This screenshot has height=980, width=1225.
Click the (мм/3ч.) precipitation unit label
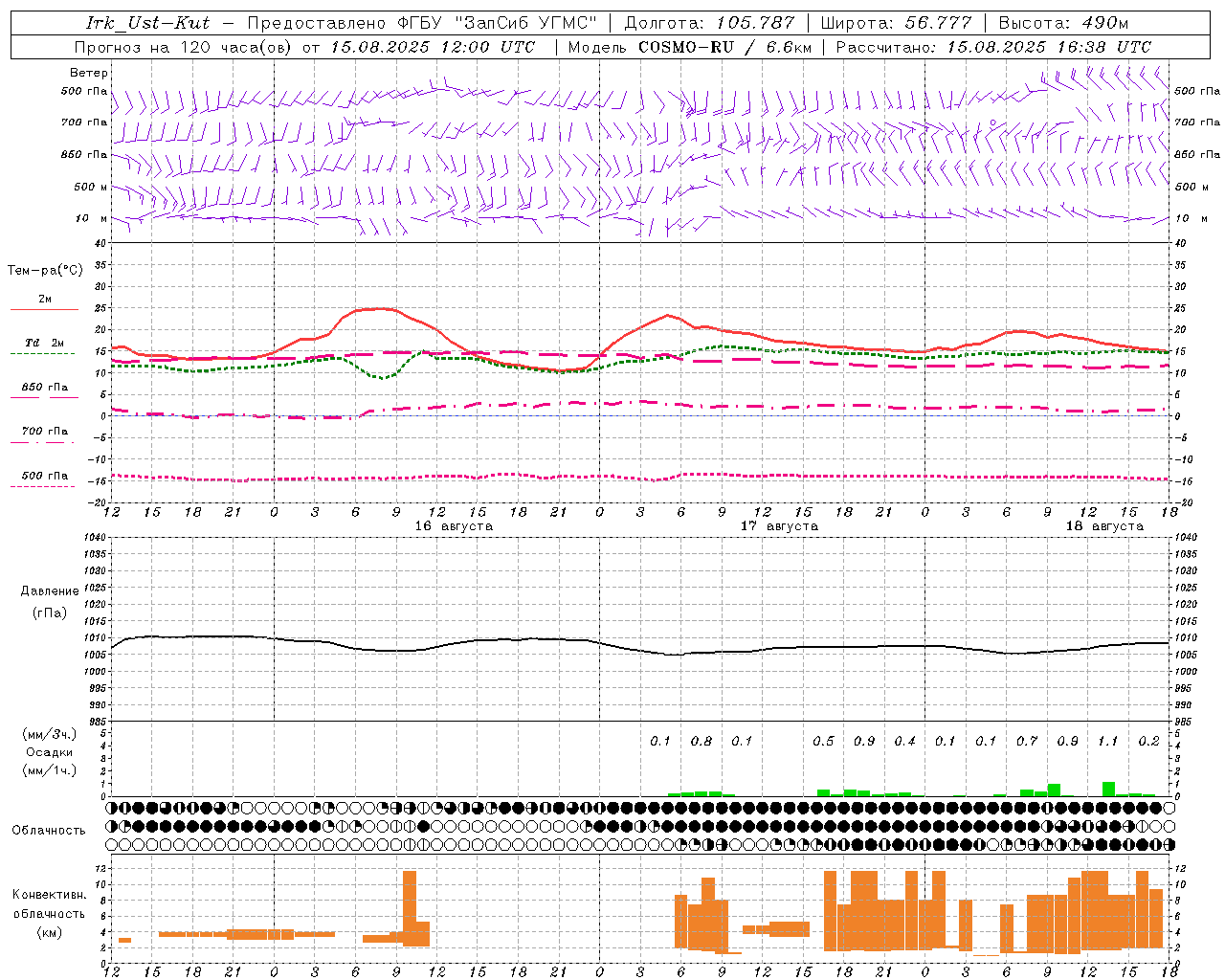coord(50,735)
